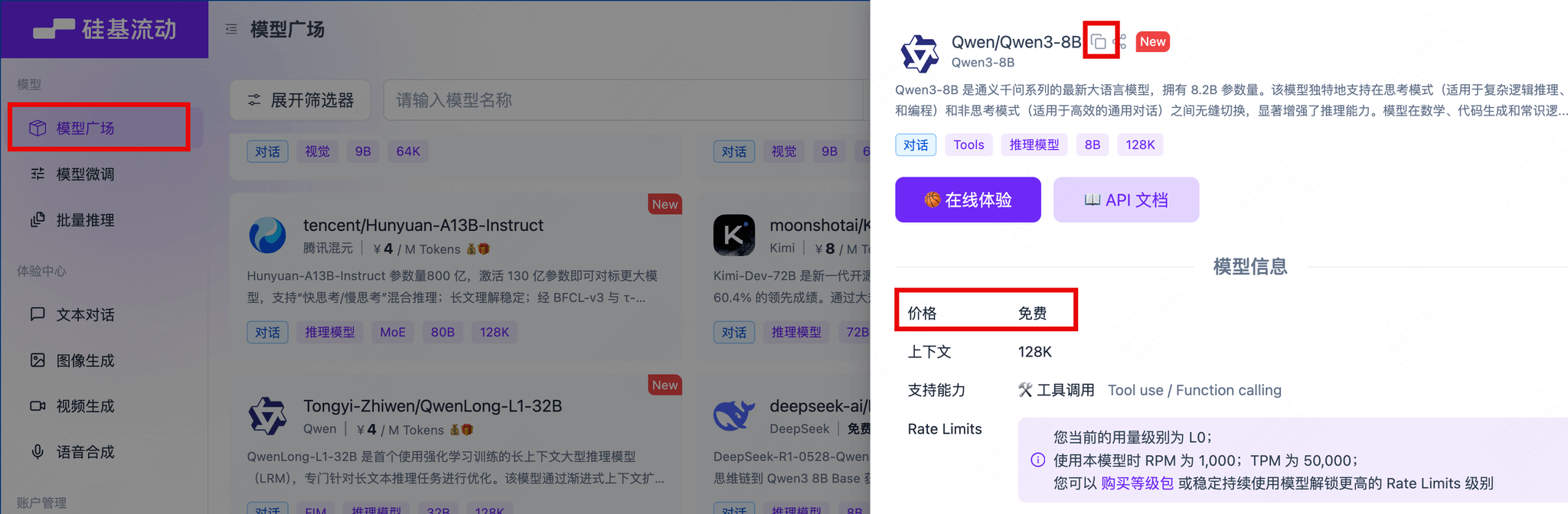Viewport: 1568px width, 514px height.
Task: Click the Qwen logo in the detail panel
Action: [920, 52]
